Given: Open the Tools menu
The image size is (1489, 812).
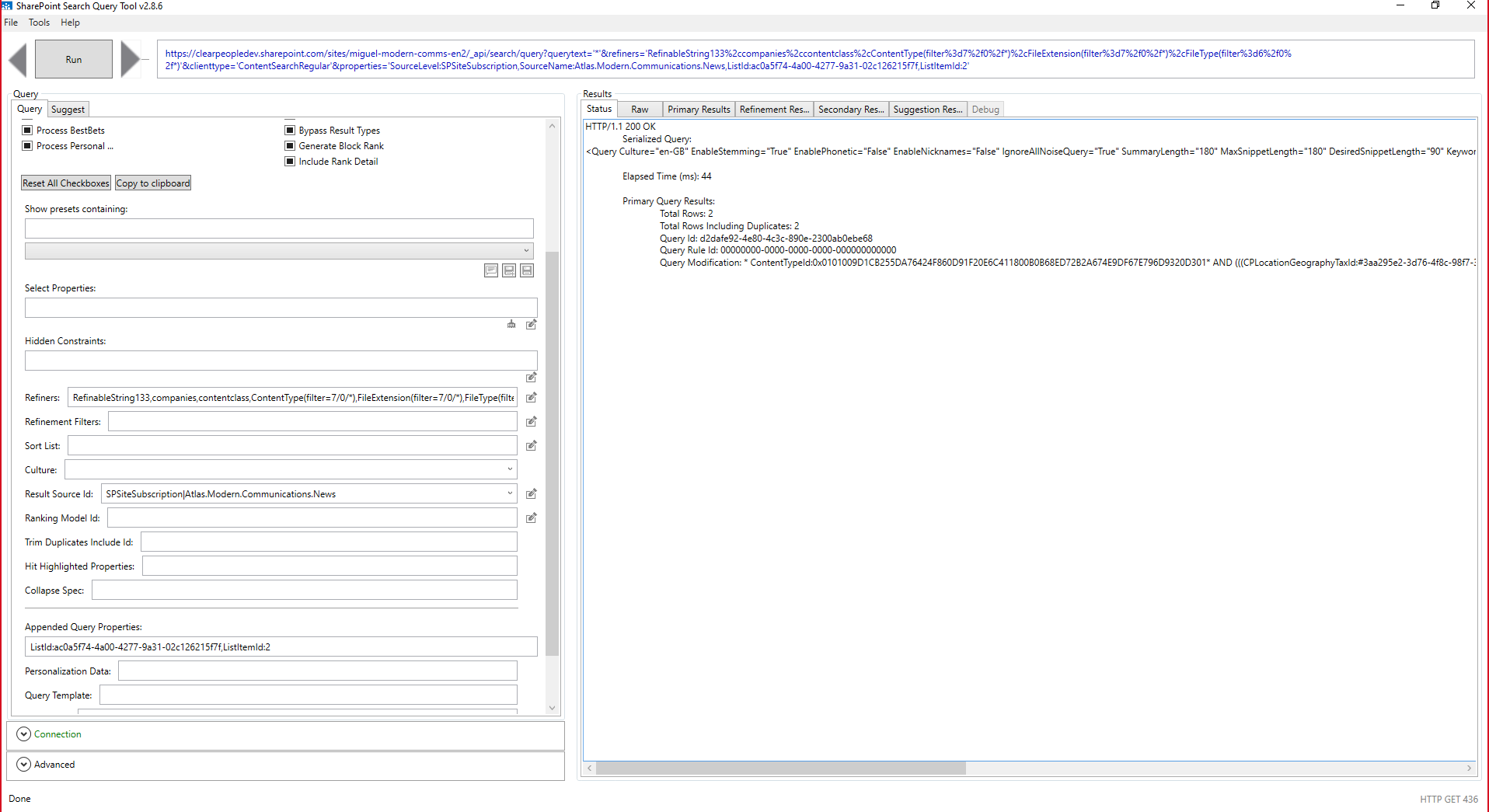Looking at the screenshot, I should click(x=39, y=23).
